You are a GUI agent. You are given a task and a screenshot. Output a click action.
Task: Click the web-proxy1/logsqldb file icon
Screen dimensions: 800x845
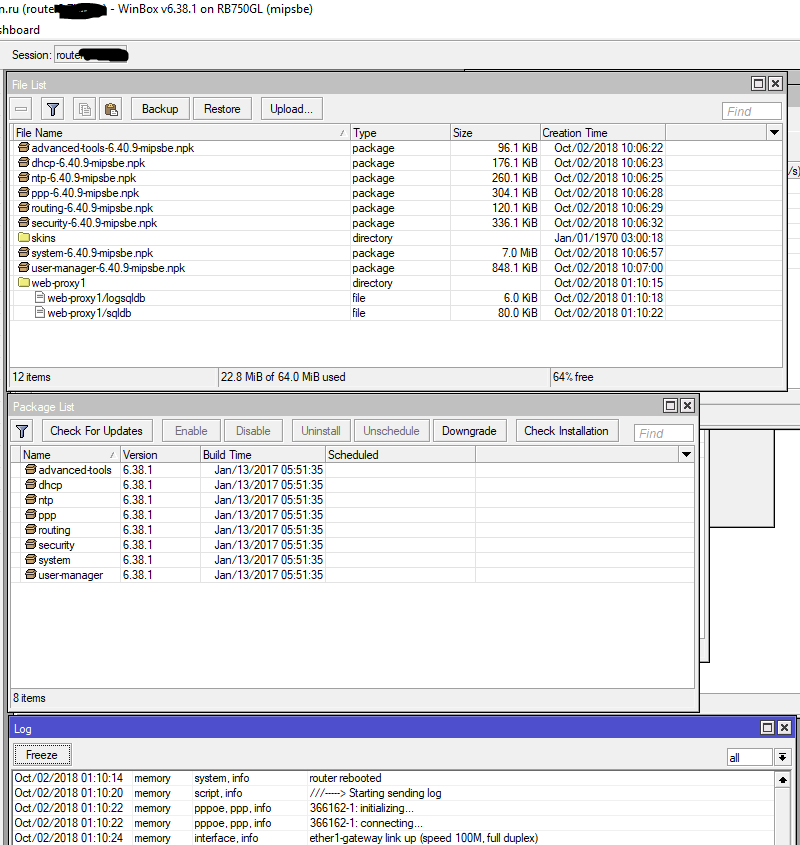[39, 297]
